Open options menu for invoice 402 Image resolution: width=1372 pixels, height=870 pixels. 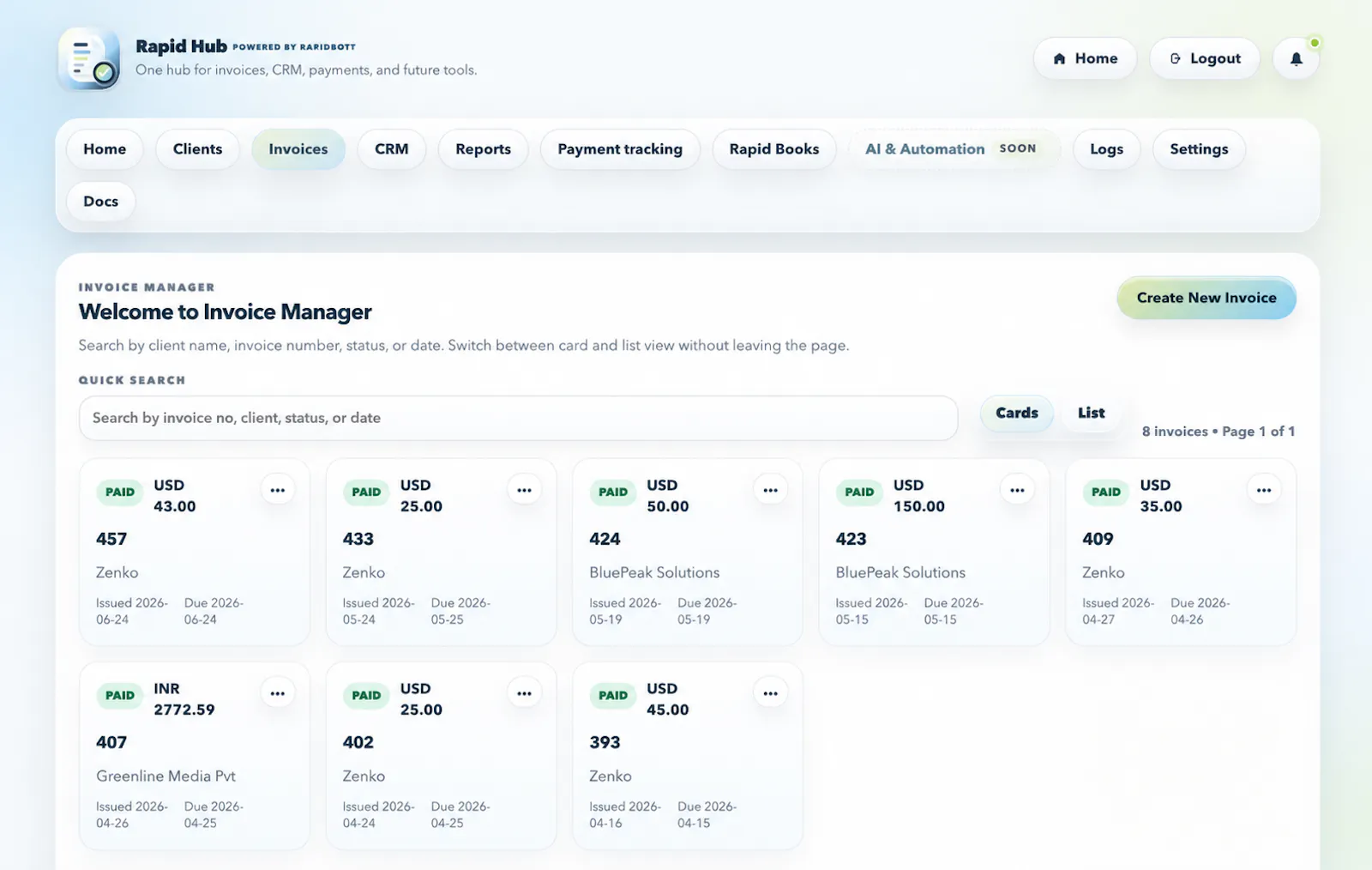[524, 694]
